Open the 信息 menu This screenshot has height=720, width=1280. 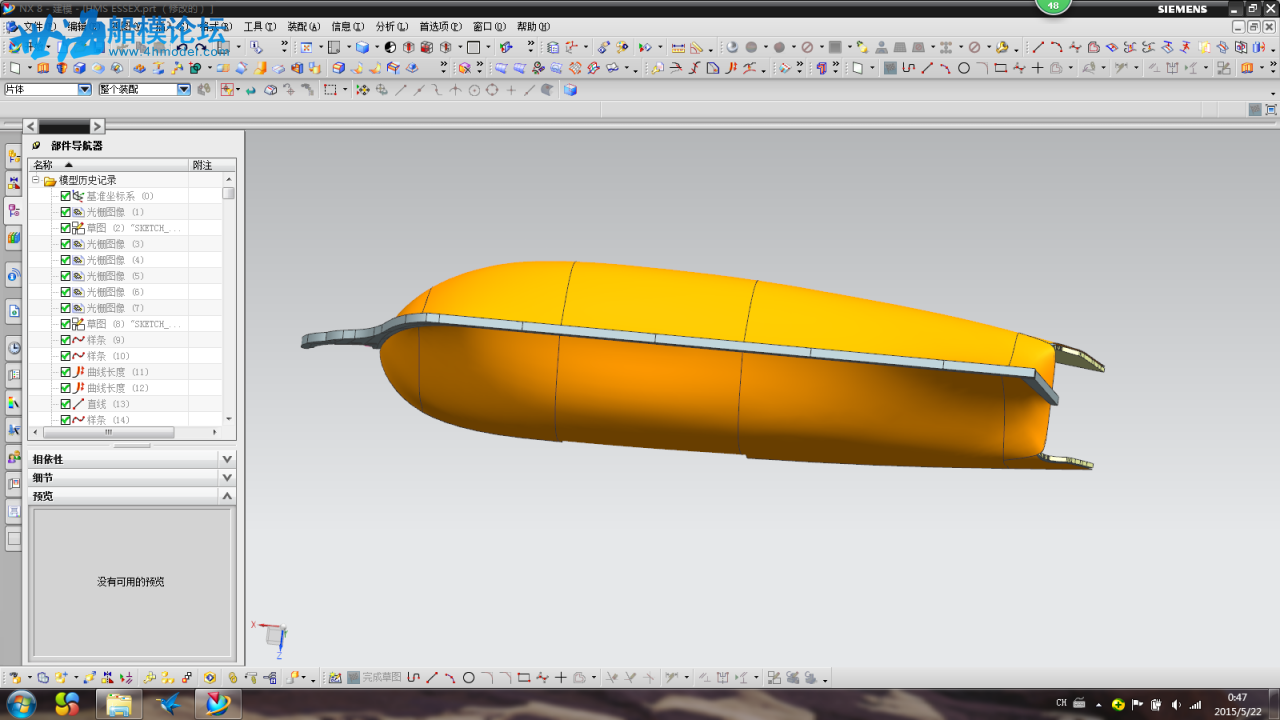[348, 27]
